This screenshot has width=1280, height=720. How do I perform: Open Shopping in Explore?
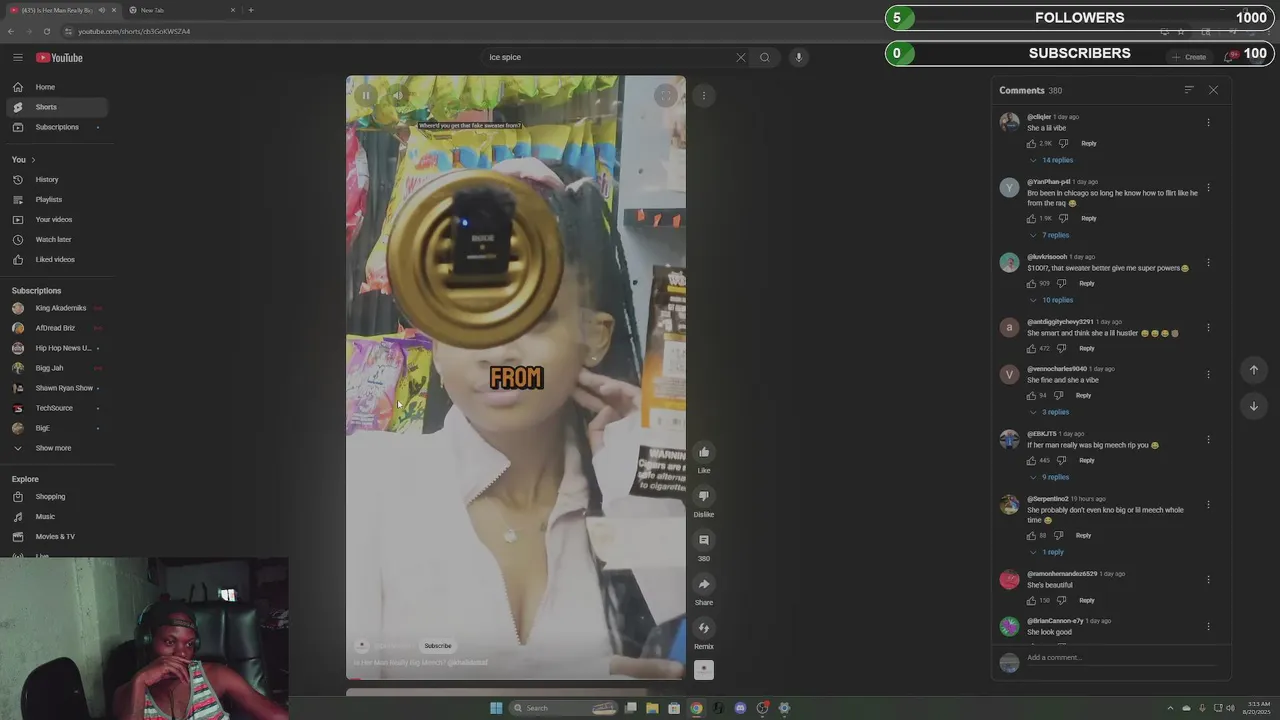coord(57,496)
